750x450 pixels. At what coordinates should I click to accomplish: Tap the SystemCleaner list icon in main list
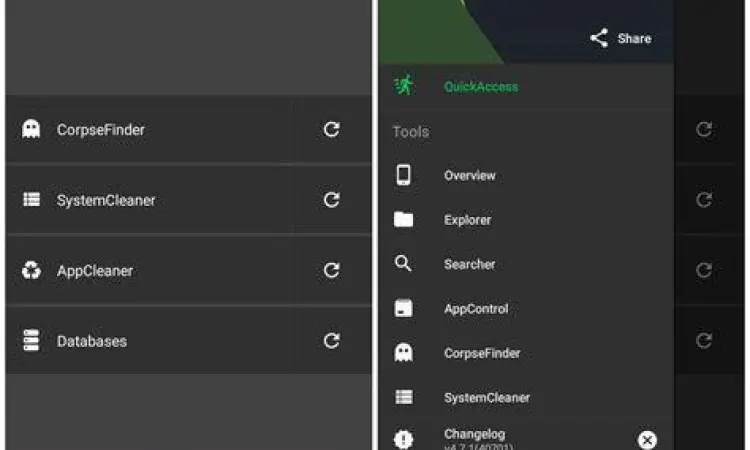point(31,200)
